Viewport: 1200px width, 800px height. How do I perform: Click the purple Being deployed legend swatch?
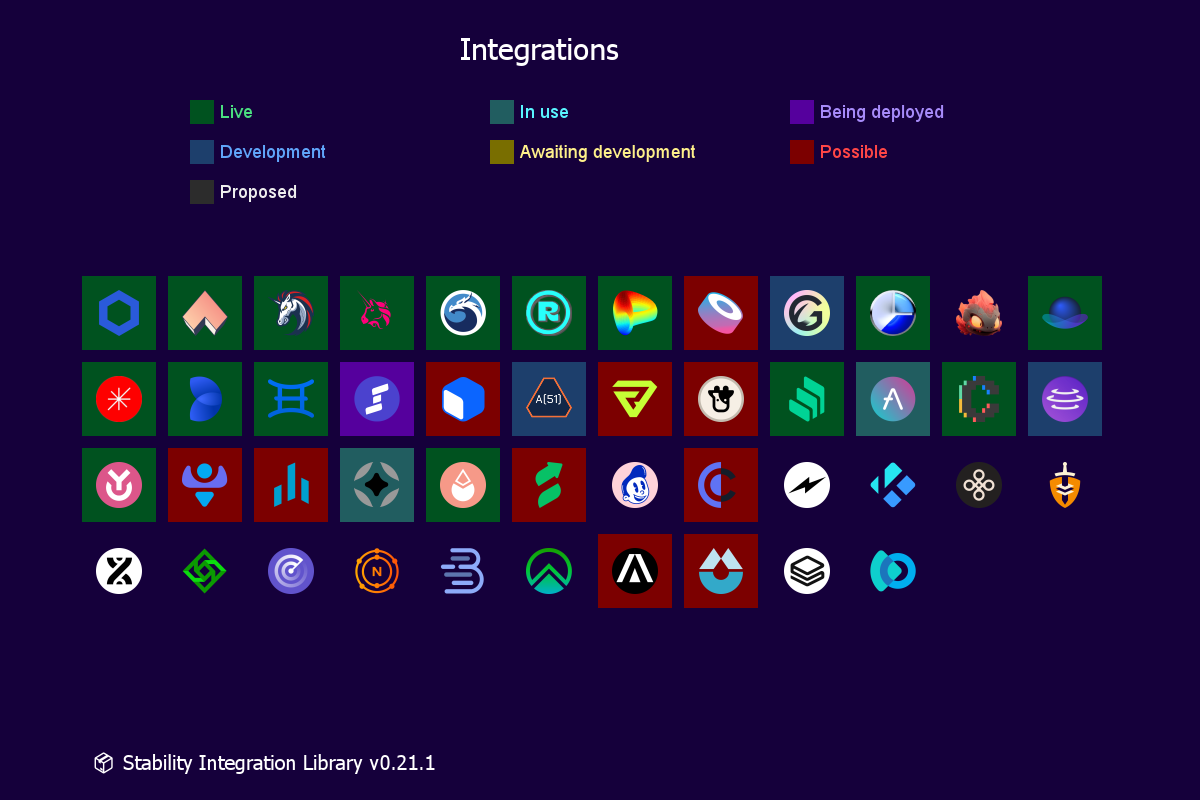802,112
